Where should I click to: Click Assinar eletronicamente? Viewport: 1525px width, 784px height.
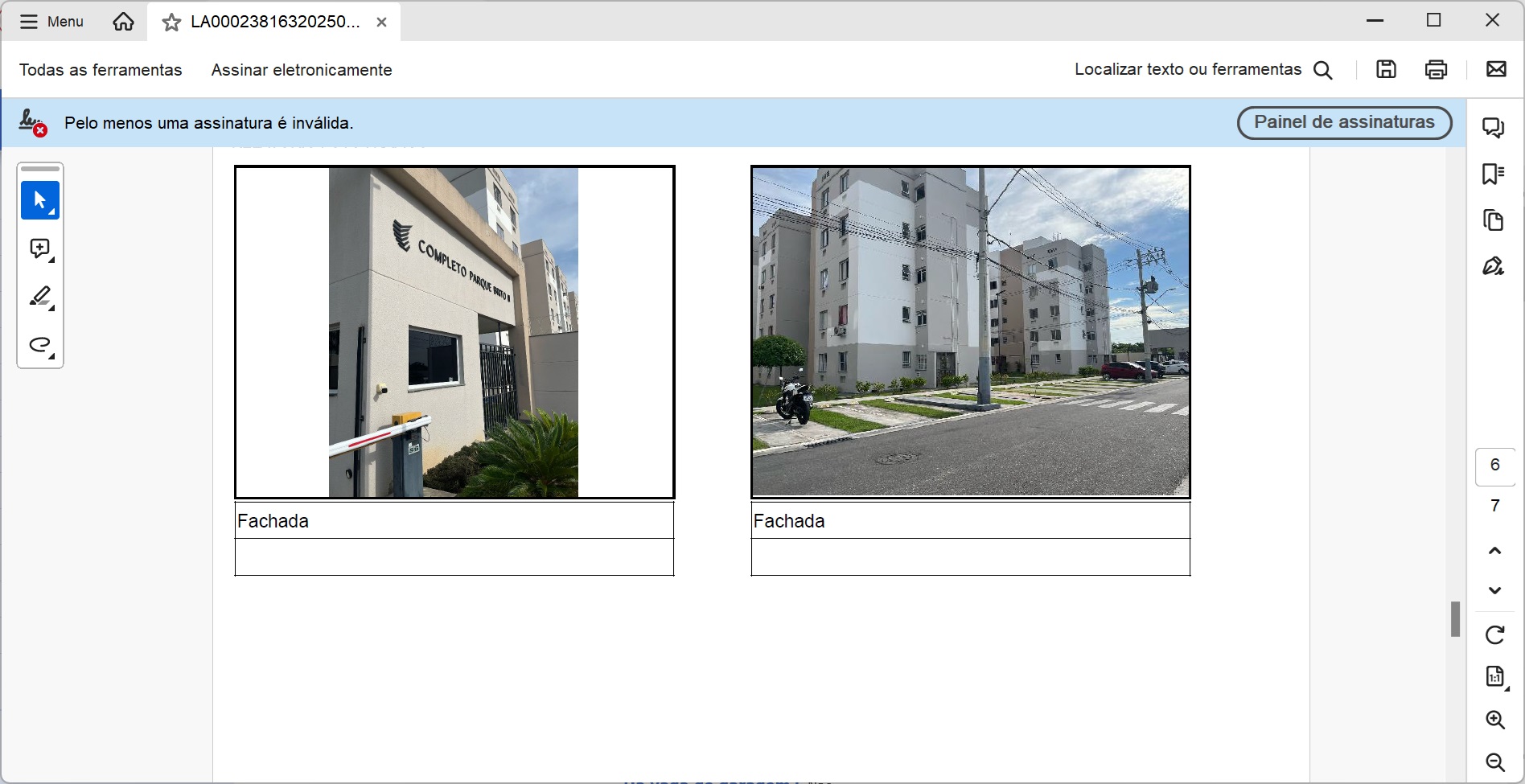coord(302,70)
